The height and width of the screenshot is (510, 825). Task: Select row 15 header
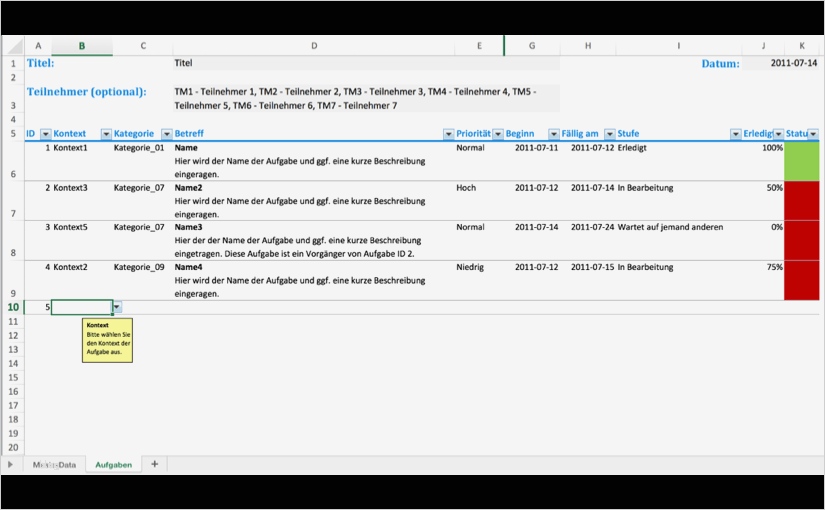[13, 377]
